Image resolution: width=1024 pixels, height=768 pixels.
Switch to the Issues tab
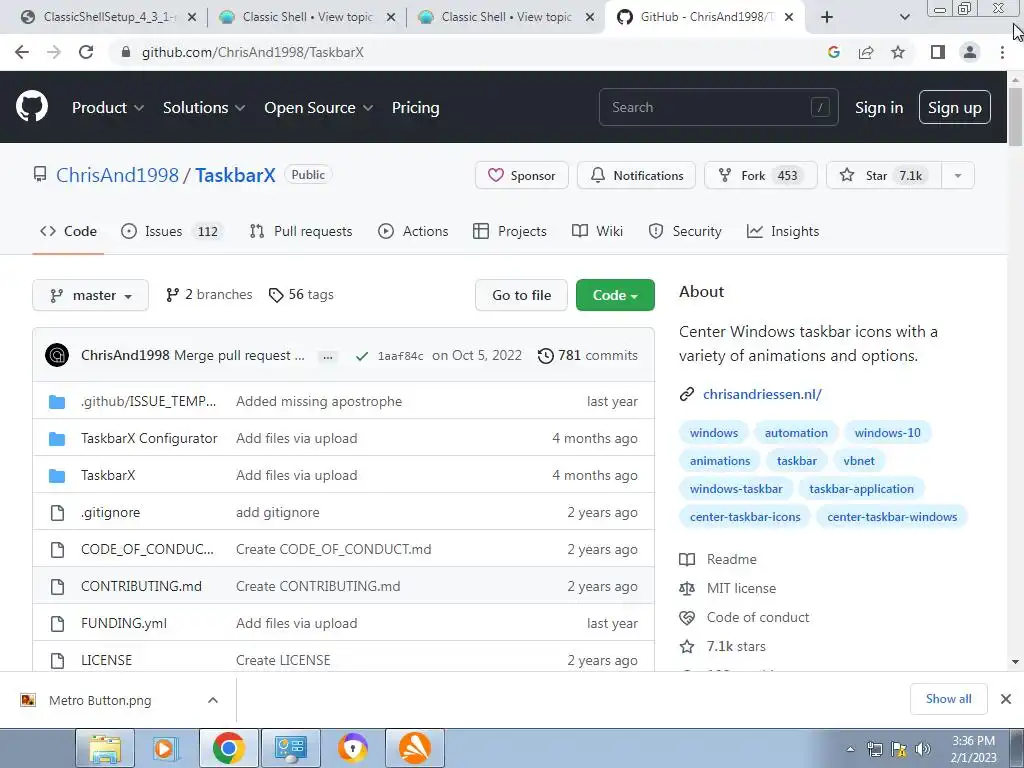[172, 231]
